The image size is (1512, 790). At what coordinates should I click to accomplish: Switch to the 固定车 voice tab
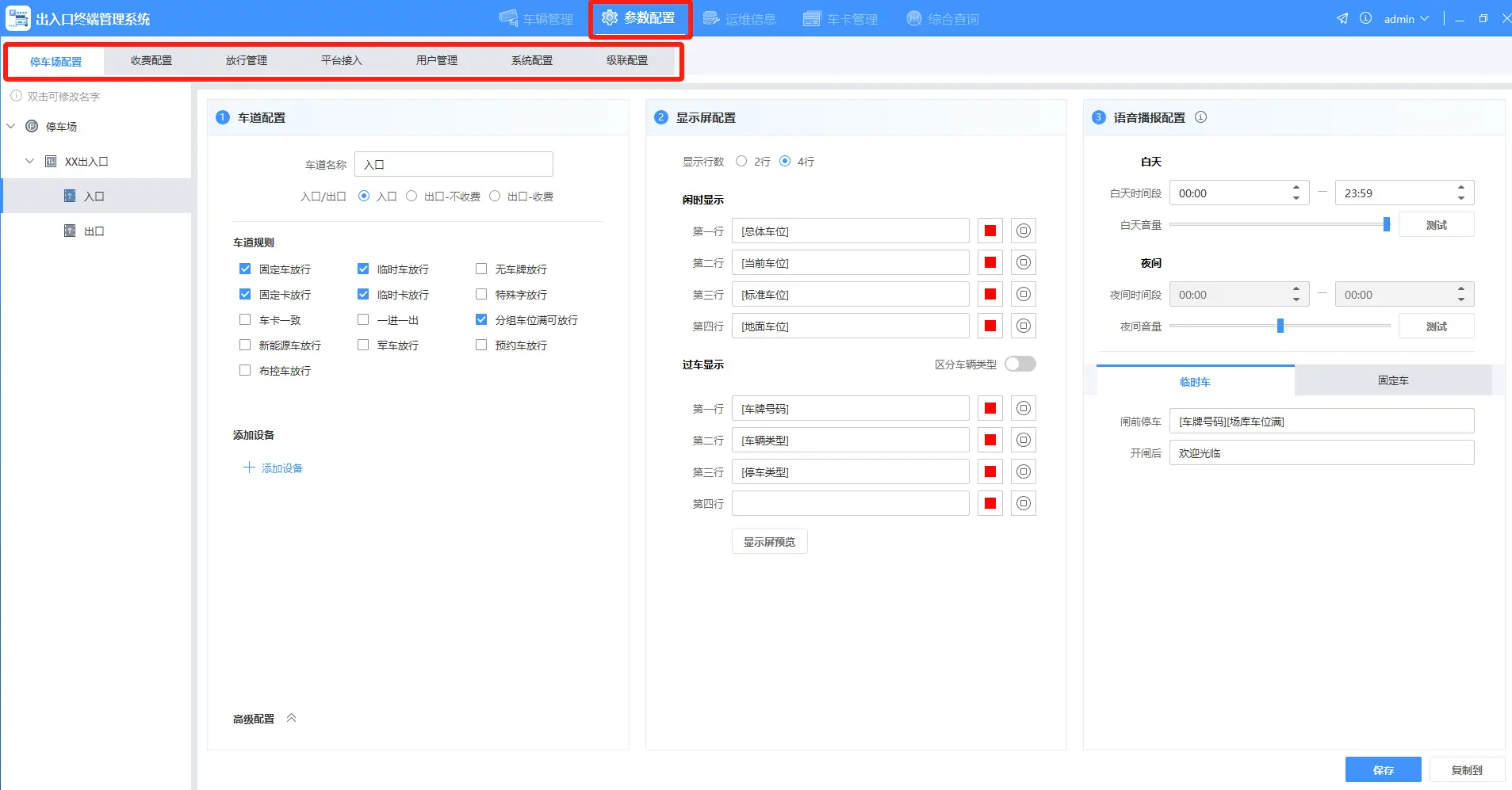(1392, 380)
